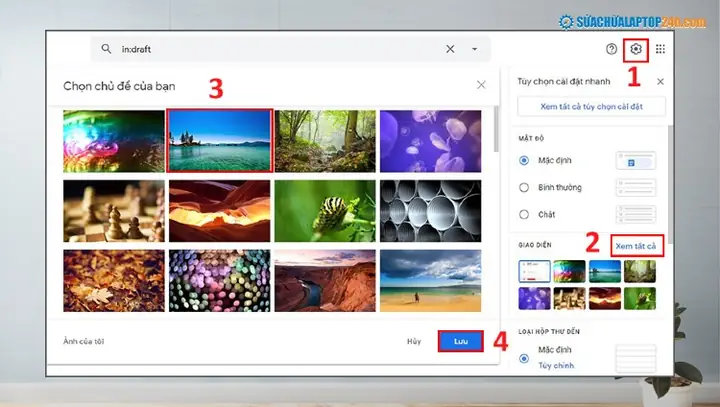Viewport: 720px width, 407px height.
Task: Select caterpillar thumbnail in quick settings
Action: point(640,298)
